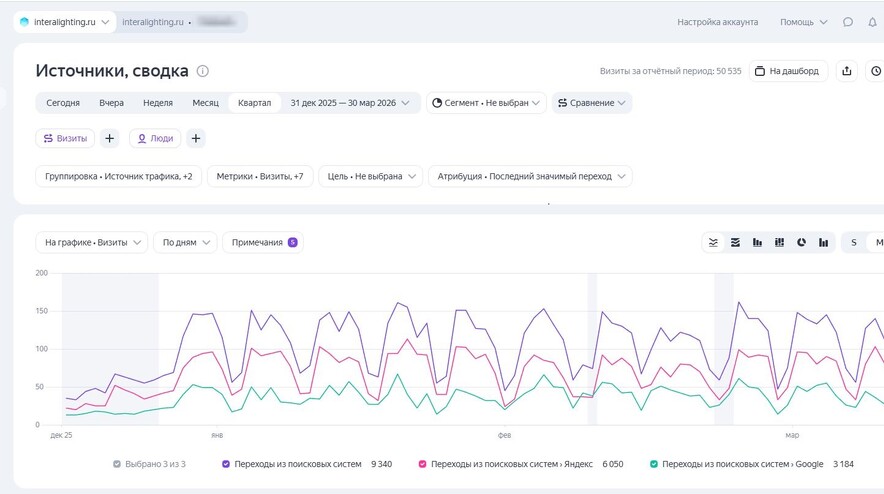Select the Вчера period tab
Screen dimensions: 884x494
[112, 103]
